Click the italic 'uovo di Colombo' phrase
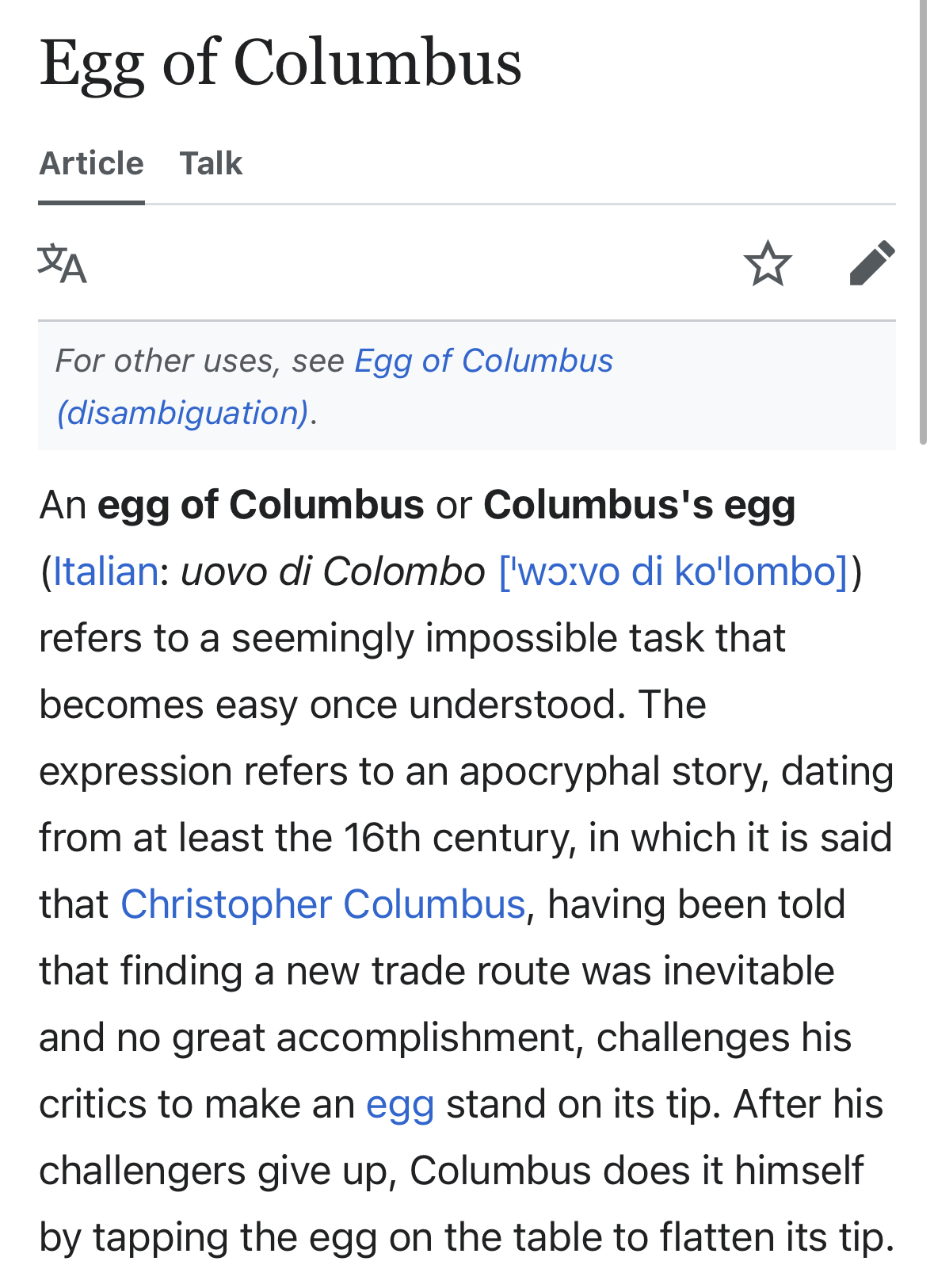 coord(333,571)
